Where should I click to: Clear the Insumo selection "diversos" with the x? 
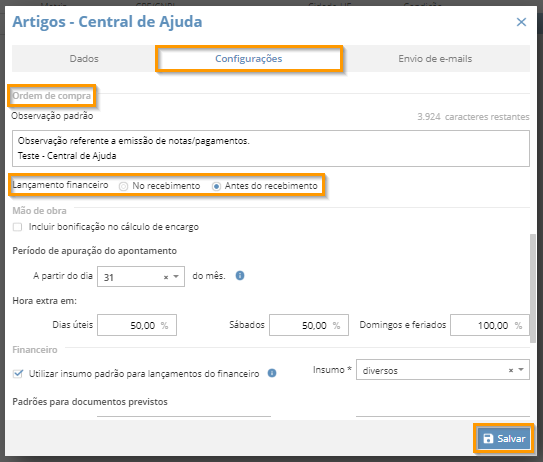point(510,370)
